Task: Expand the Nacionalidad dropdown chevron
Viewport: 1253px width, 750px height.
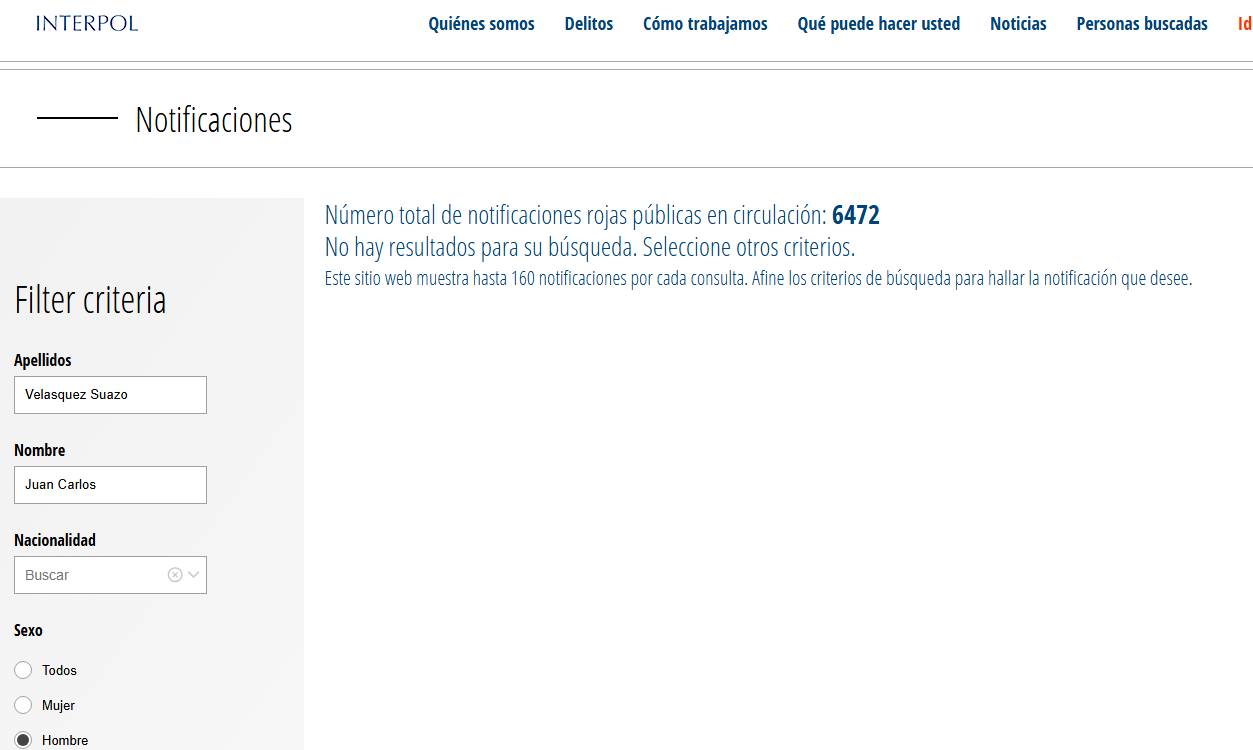Action: [194, 575]
